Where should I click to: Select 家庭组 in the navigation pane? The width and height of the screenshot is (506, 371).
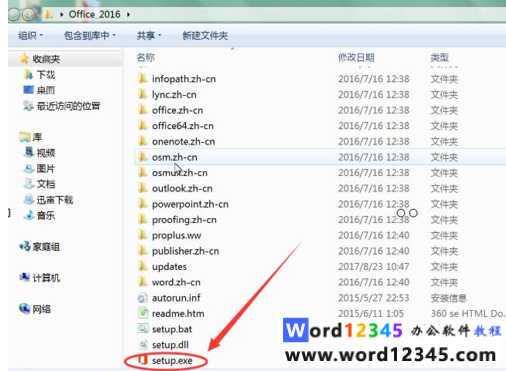click(46, 247)
